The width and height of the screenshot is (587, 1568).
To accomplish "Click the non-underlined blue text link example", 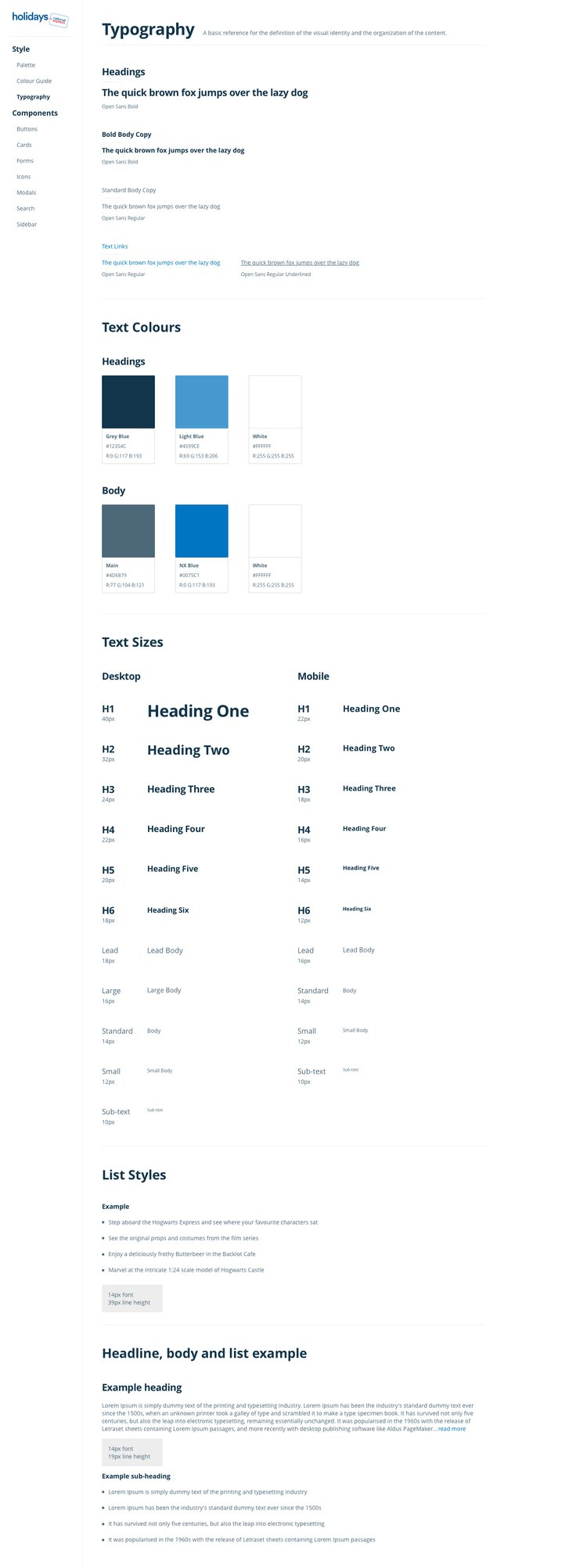I will pyautogui.click(x=160, y=263).
